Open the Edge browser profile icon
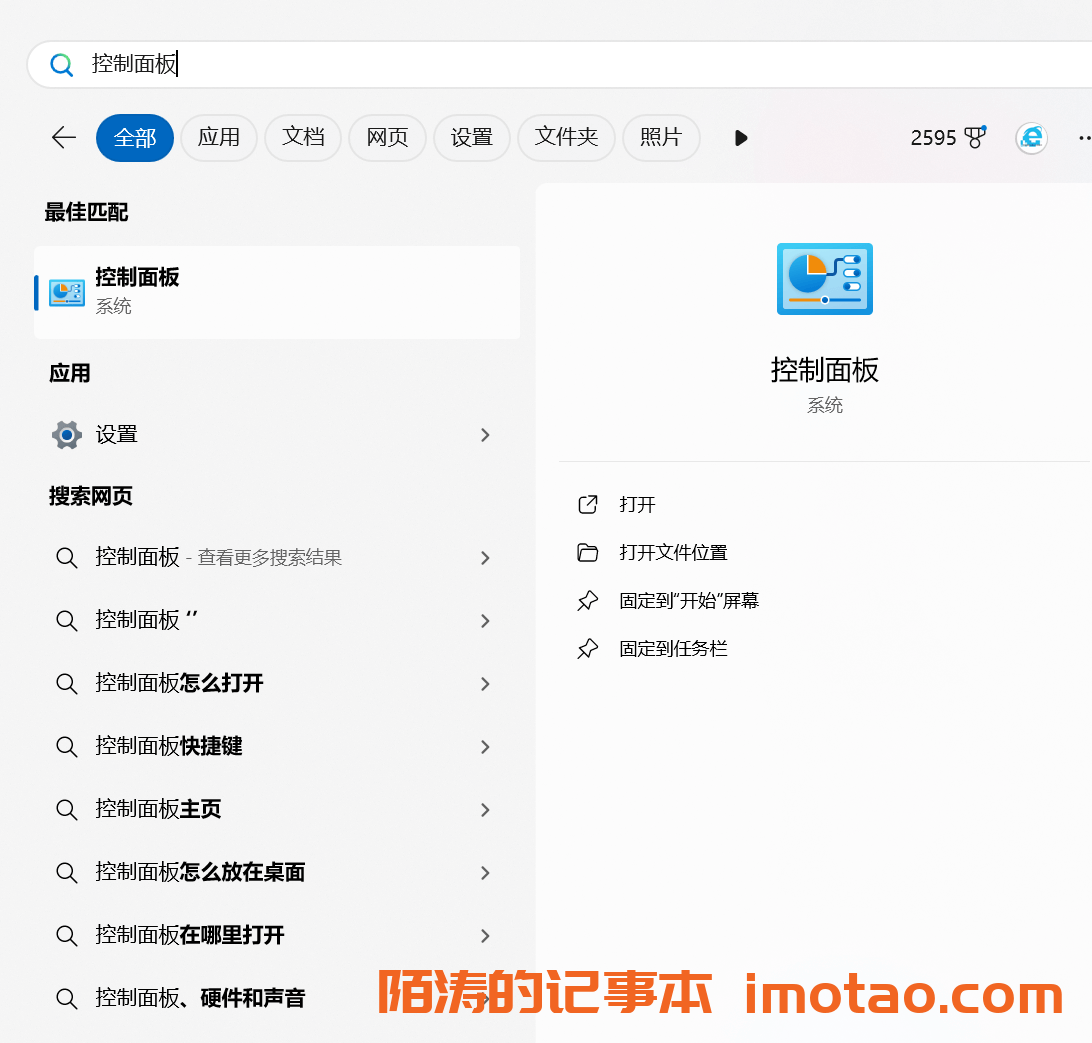Screen dimensions: 1092x1043 pyautogui.click(x=1031, y=138)
